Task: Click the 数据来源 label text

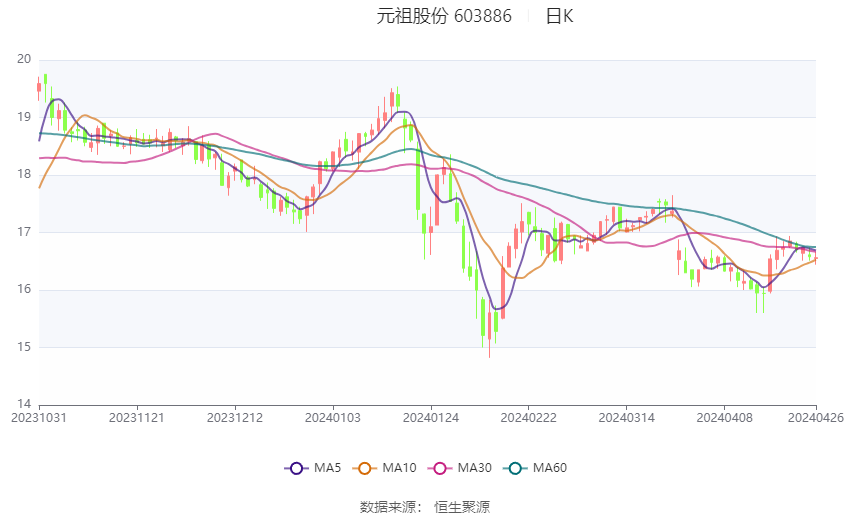Action: click(388, 507)
